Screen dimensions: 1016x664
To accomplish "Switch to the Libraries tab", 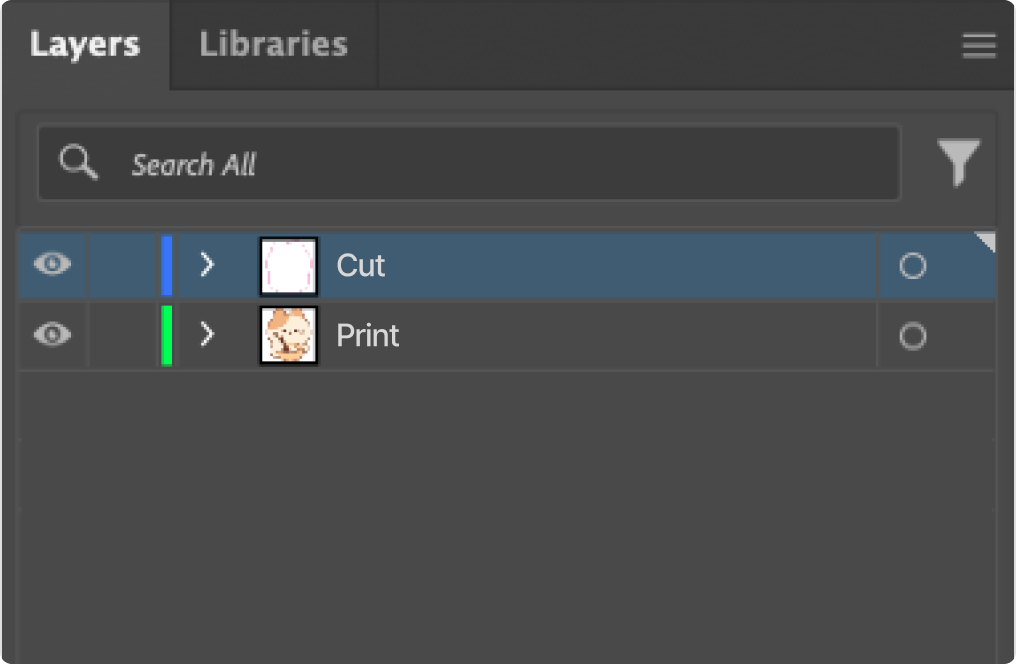I will pos(273,45).
